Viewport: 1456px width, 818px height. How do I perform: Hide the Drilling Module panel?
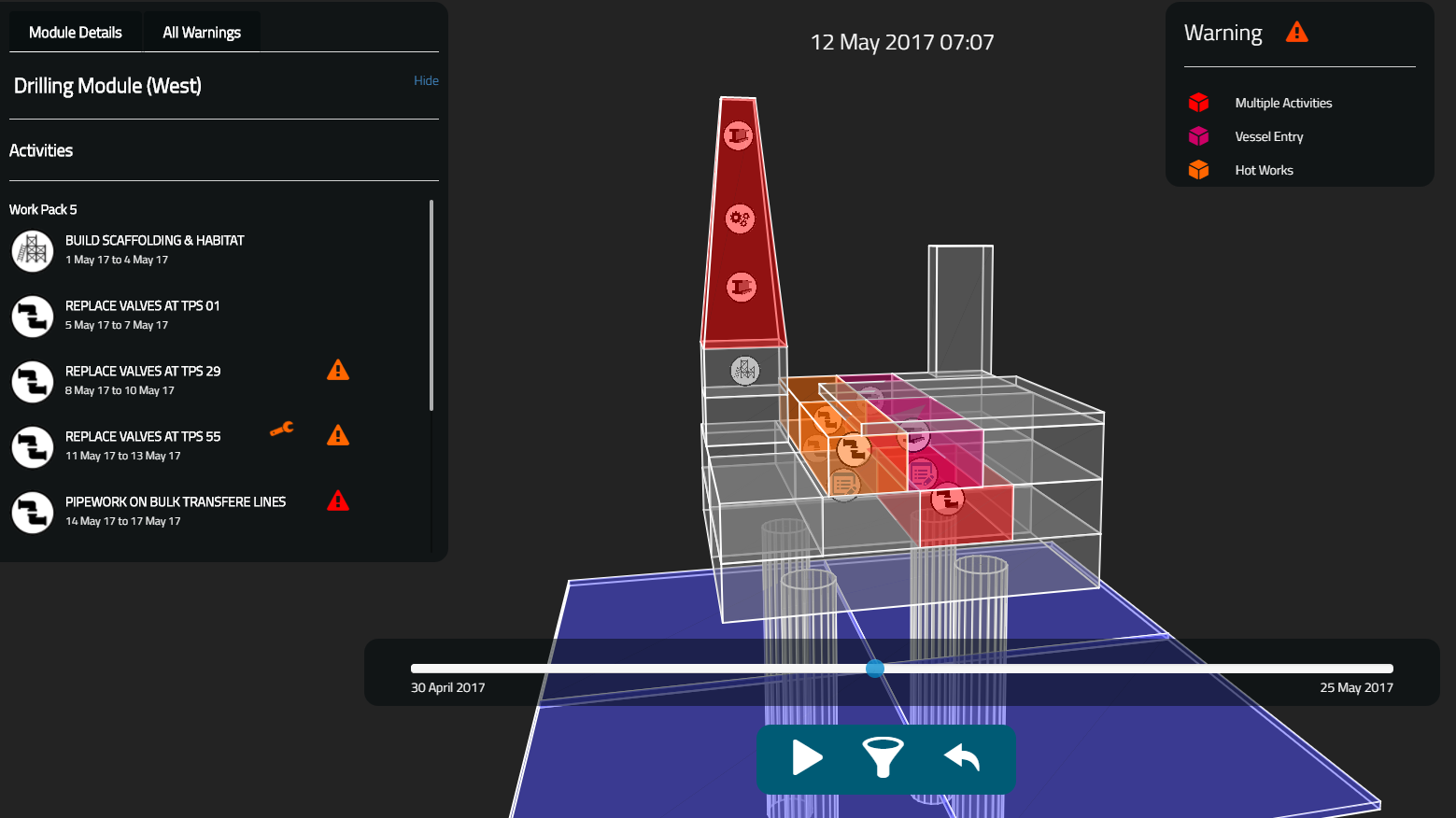coord(426,81)
